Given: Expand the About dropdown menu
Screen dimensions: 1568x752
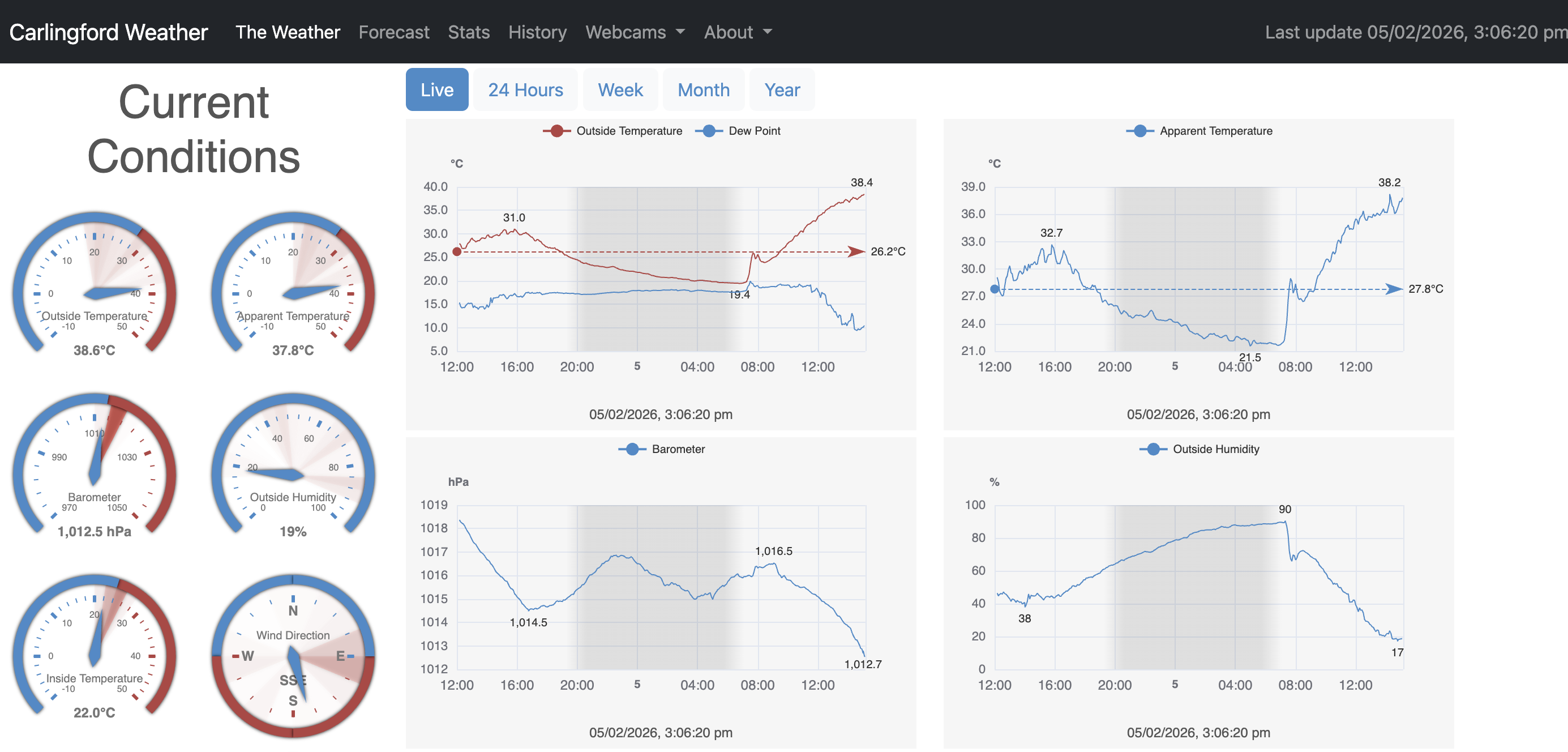Looking at the screenshot, I should click(737, 32).
